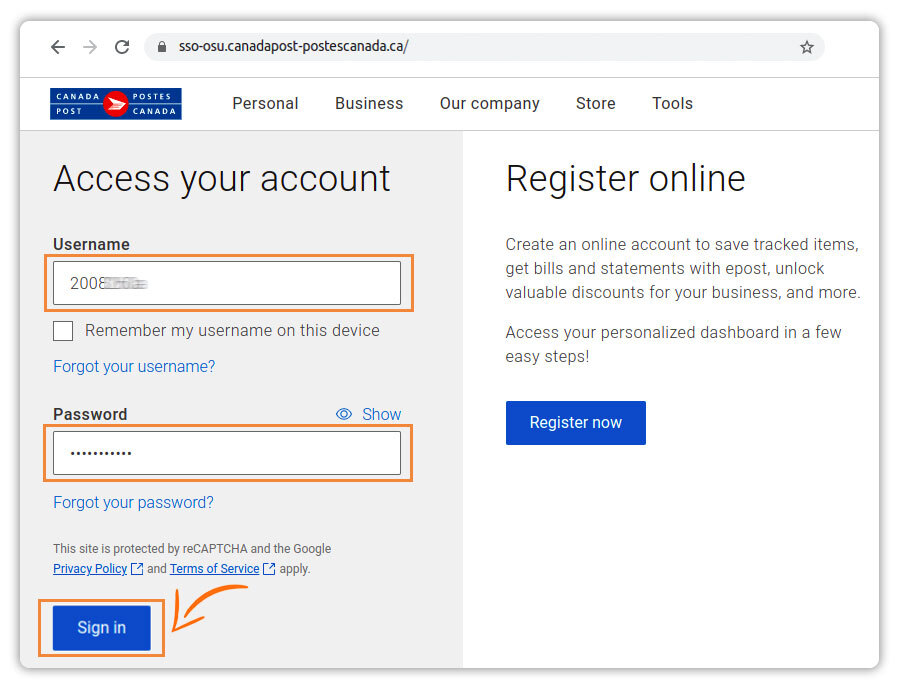Open the Business menu
This screenshot has height=688, width=900.
click(x=369, y=103)
